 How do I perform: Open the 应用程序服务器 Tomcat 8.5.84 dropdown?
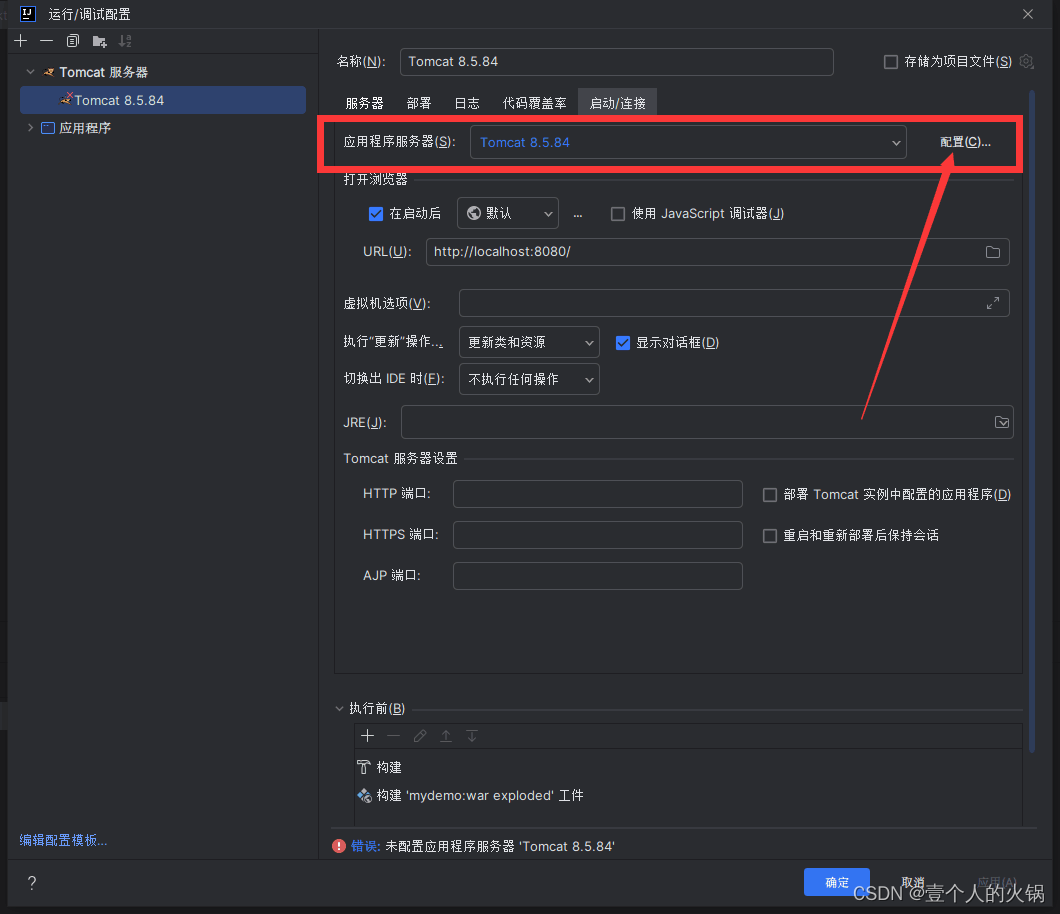click(688, 142)
